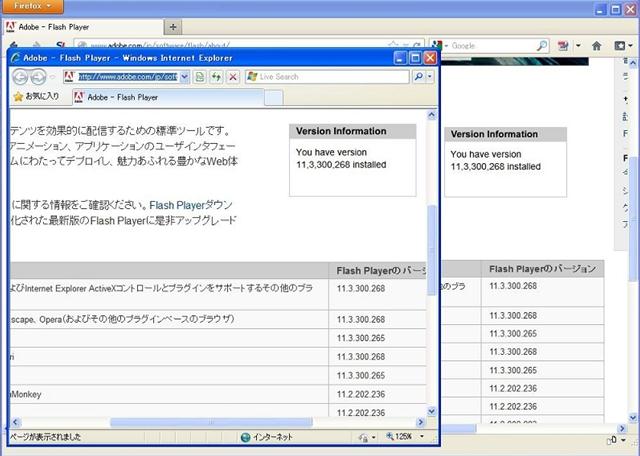Viewport: 640px width, 456px height.
Task: Select the Adobe - Flash Player Firefox tab
Action: 83,27
